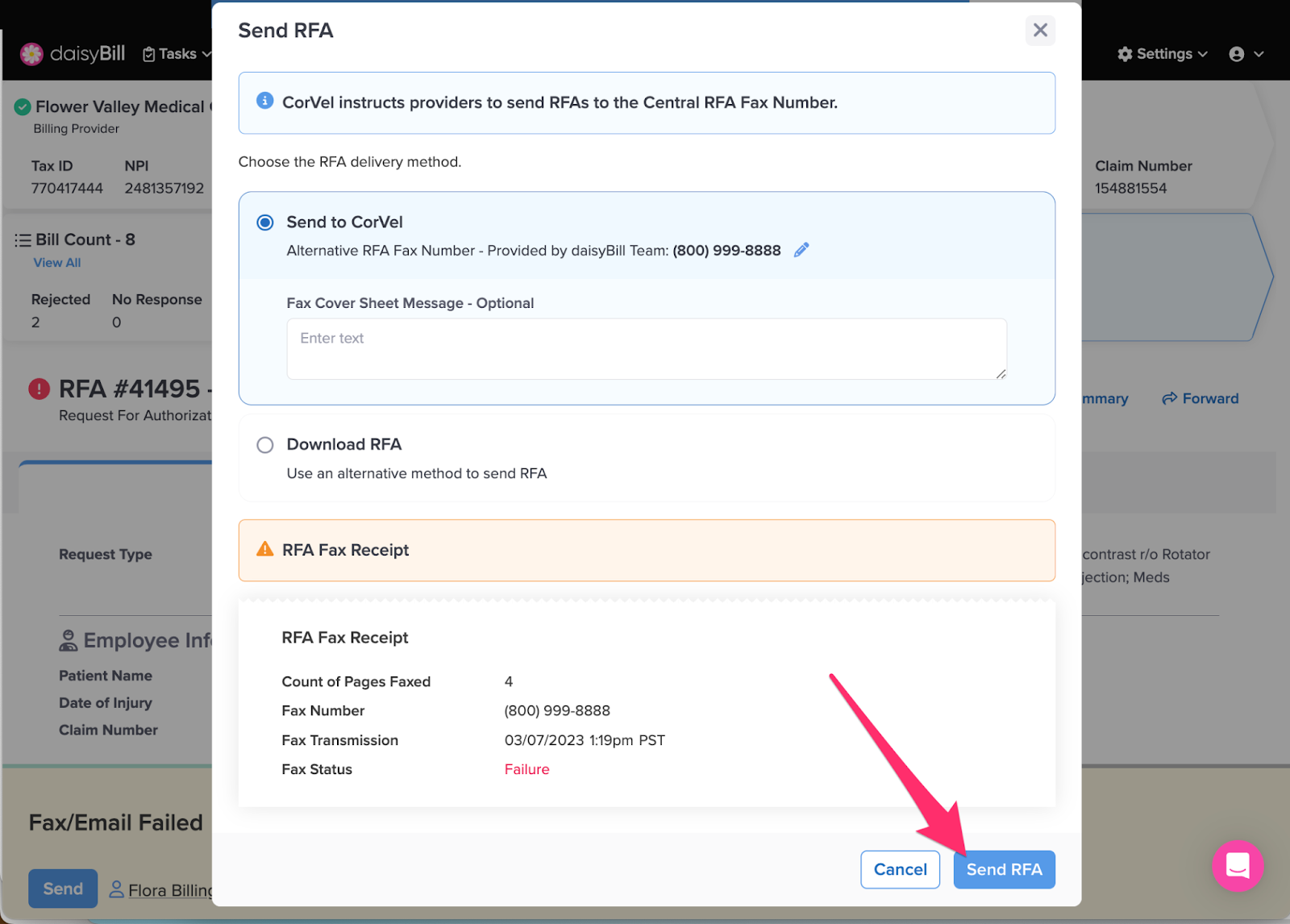This screenshot has height=924, width=1290.
Task: Click the Count of Pages Faxed label
Action: click(x=356, y=681)
